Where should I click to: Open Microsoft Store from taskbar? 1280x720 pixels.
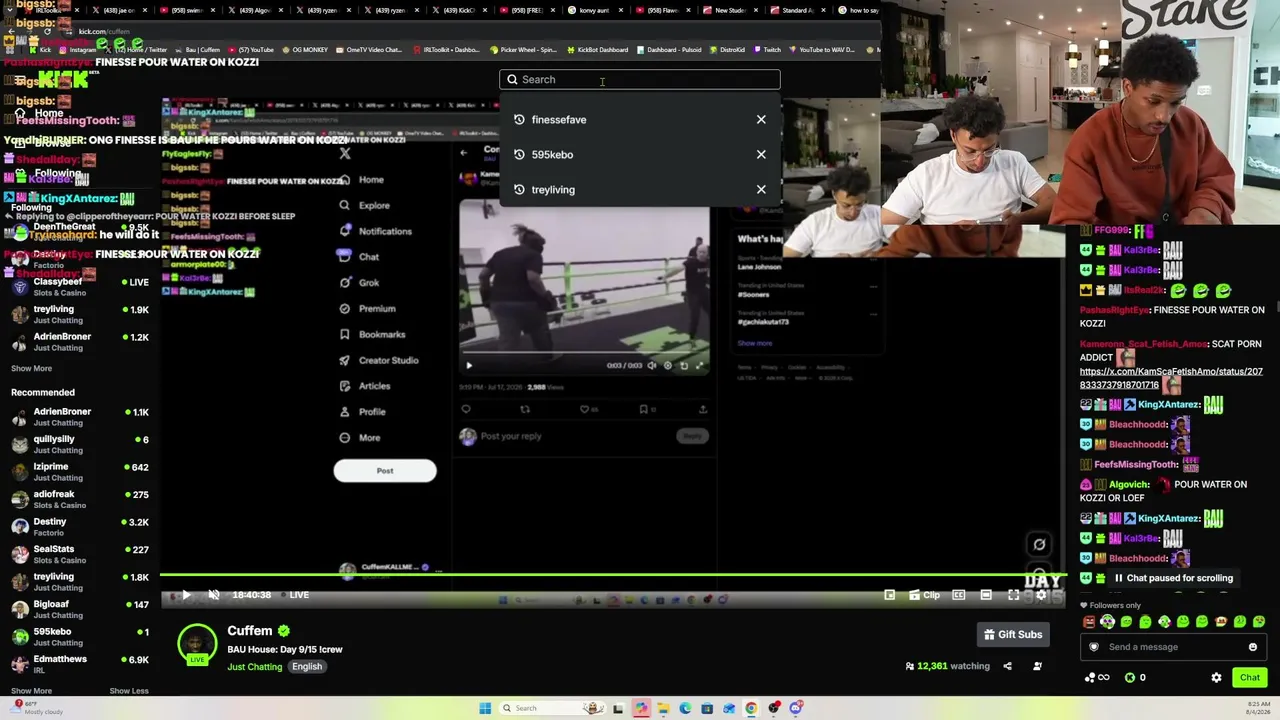(x=707, y=708)
